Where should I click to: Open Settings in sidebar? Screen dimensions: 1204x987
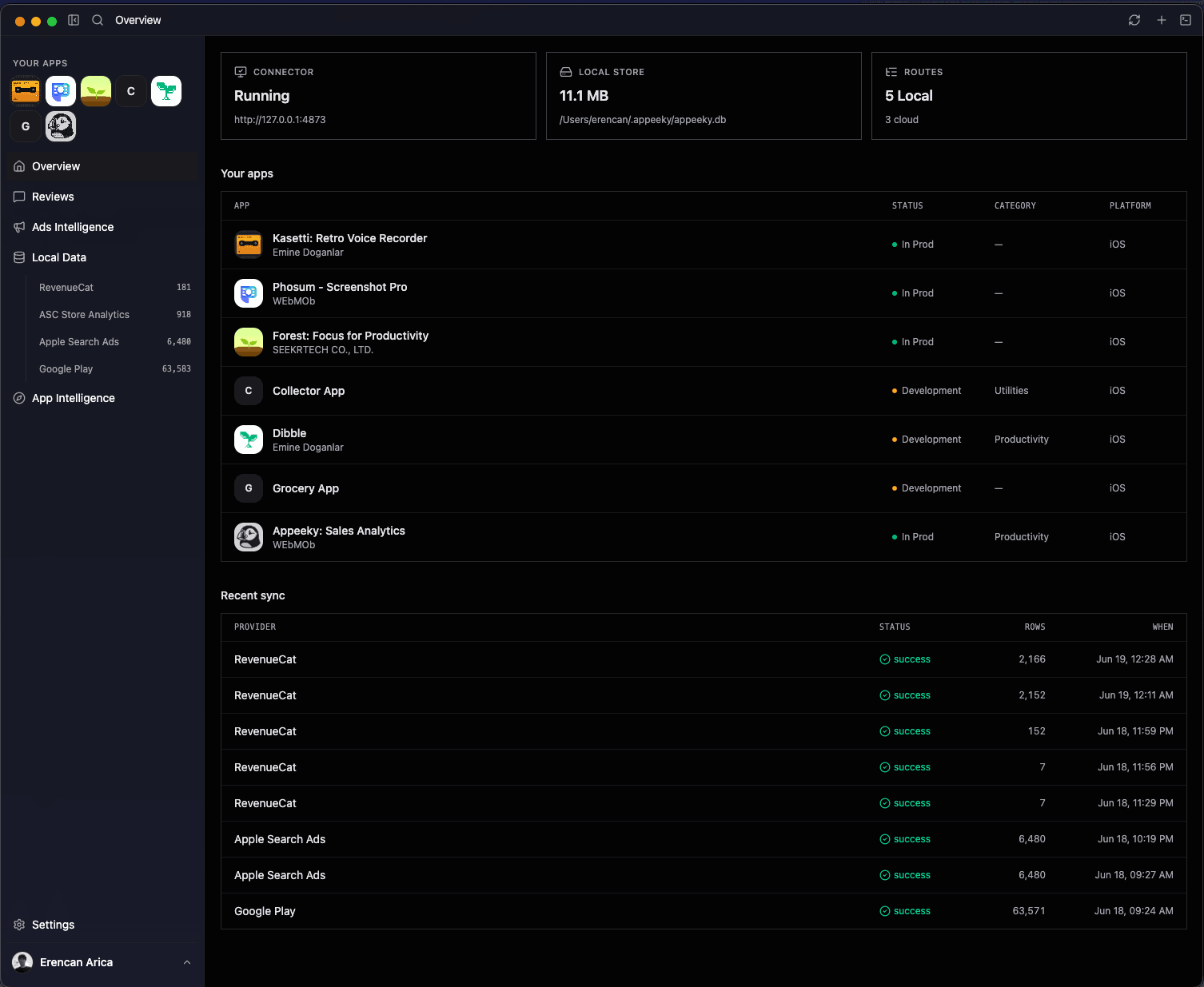click(102, 925)
